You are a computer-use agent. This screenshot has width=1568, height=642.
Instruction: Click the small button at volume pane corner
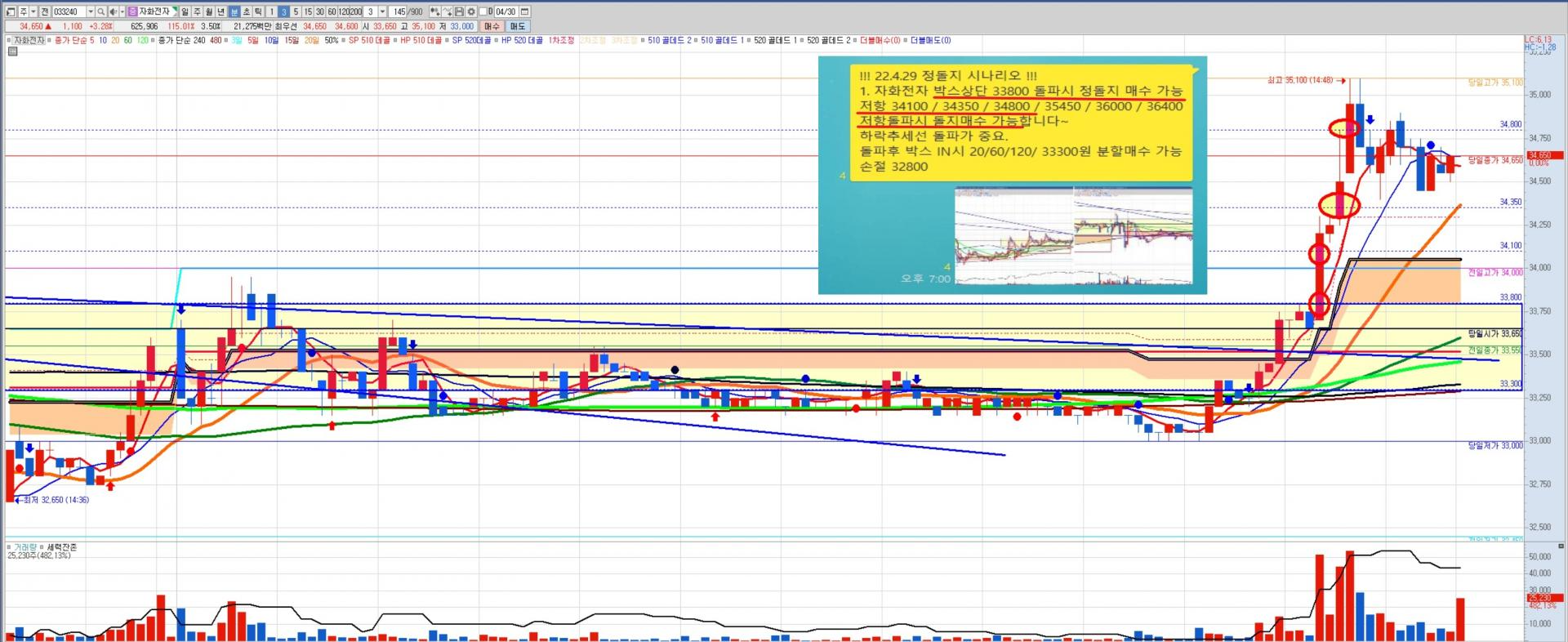pyautogui.click(x=1561, y=546)
